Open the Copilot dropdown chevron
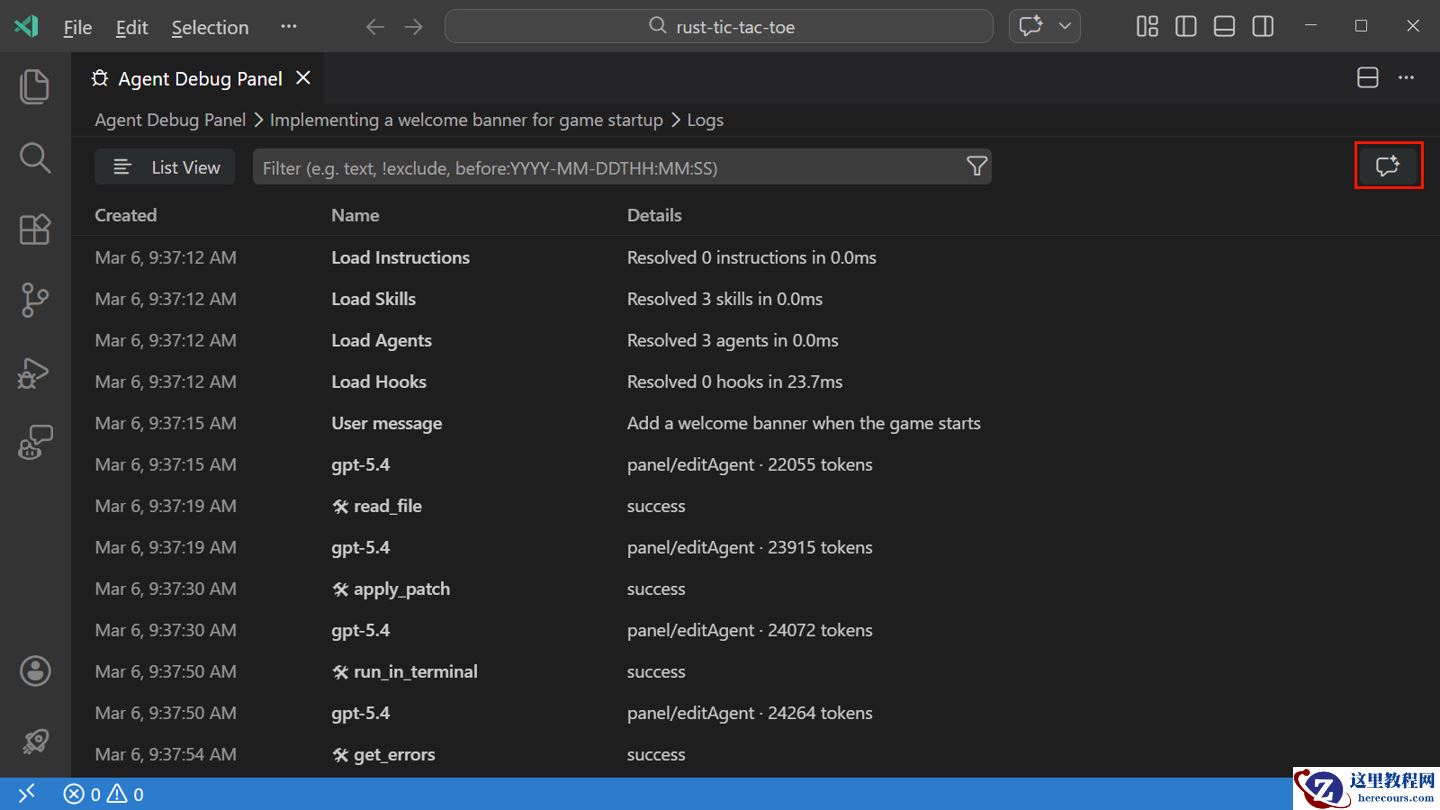This screenshot has width=1440, height=810. click(1063, 26)
